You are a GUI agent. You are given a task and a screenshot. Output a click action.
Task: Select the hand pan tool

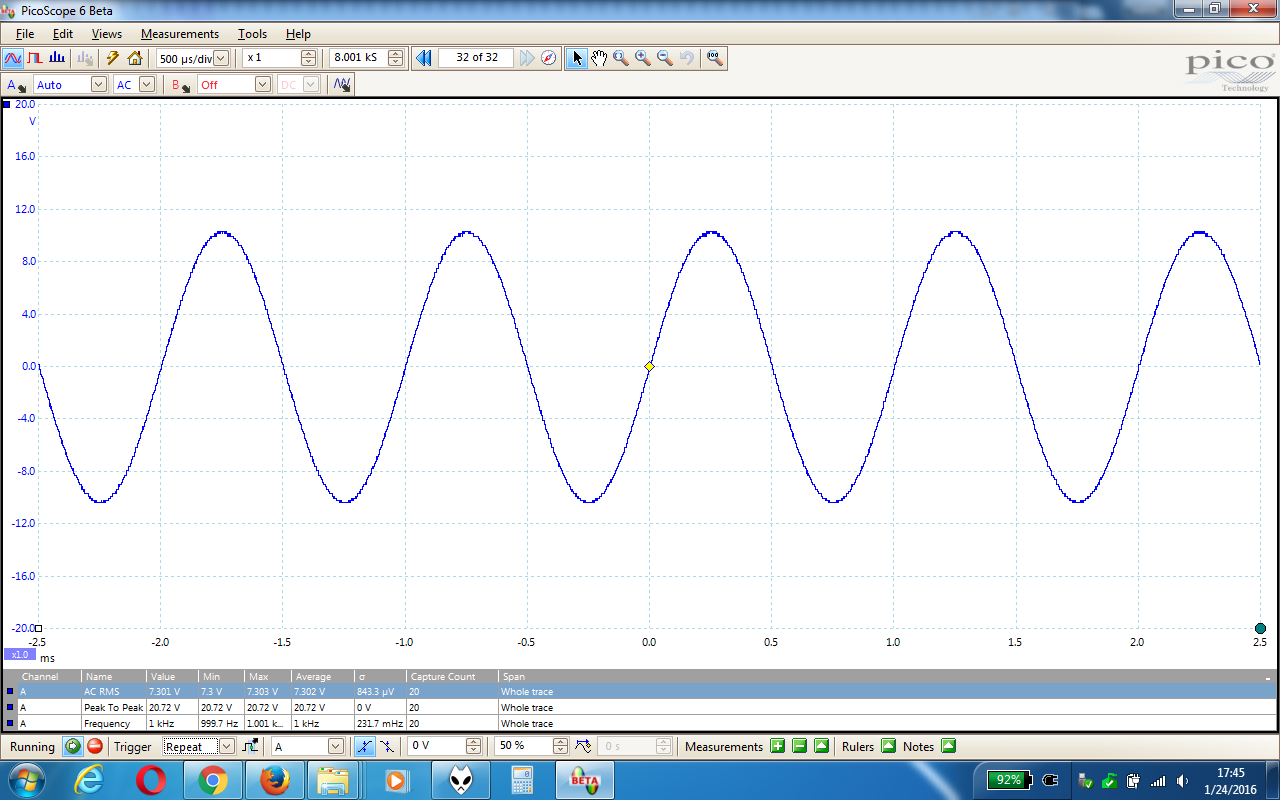[599, 58]
